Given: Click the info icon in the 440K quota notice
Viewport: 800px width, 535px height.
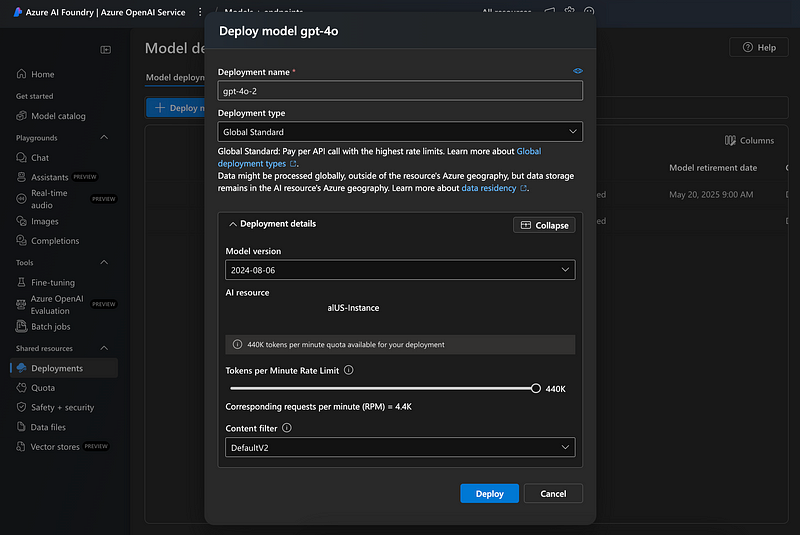Looking at the screenshot, I should click(x=237, y=344).
